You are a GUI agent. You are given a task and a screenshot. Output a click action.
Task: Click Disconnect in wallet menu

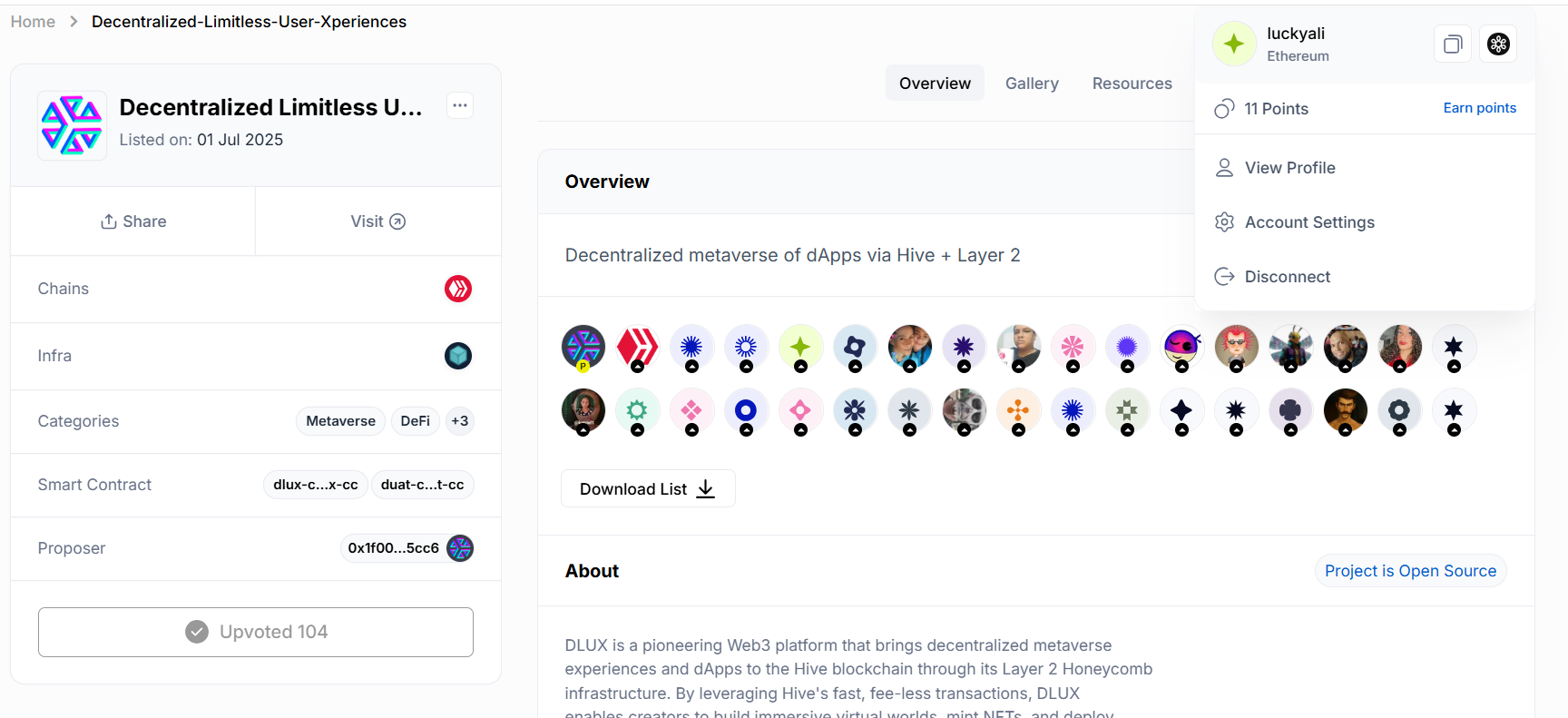(1287, 277)
